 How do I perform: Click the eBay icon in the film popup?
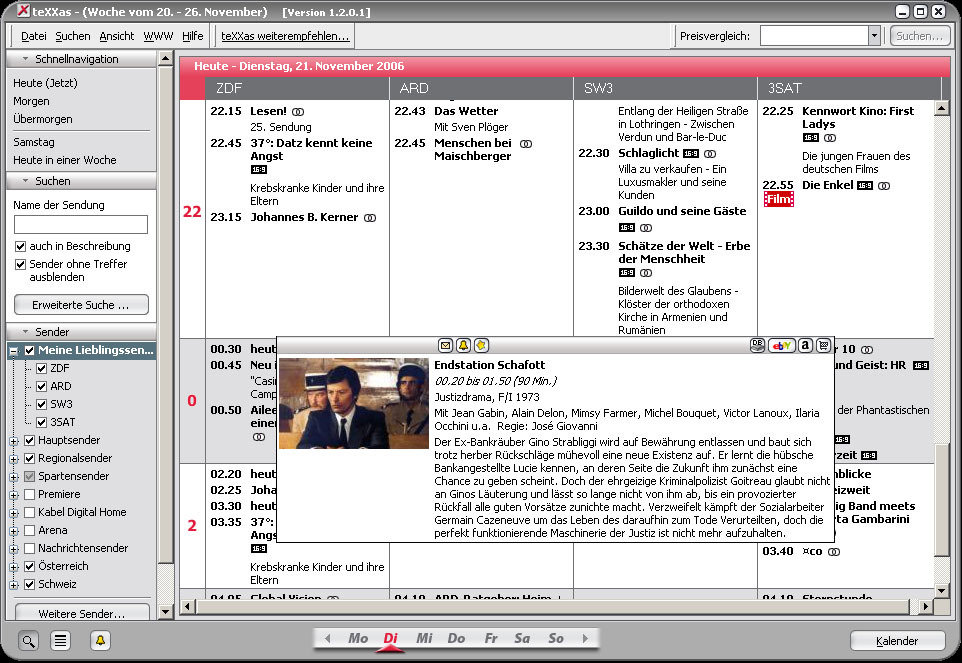click(782, 346)
